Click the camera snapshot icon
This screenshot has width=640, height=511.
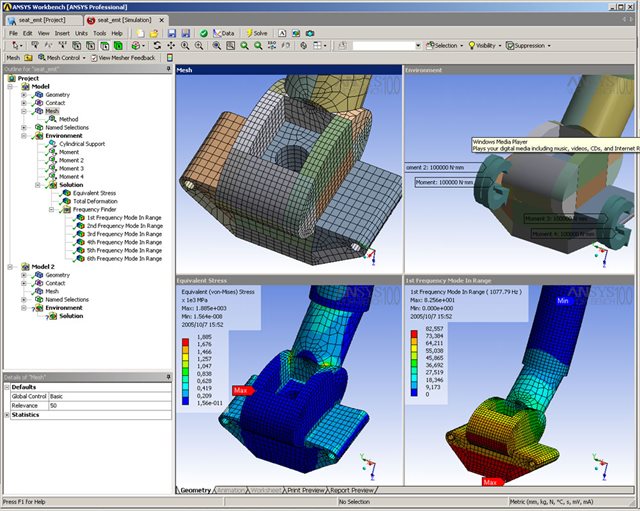coord(310,33)
